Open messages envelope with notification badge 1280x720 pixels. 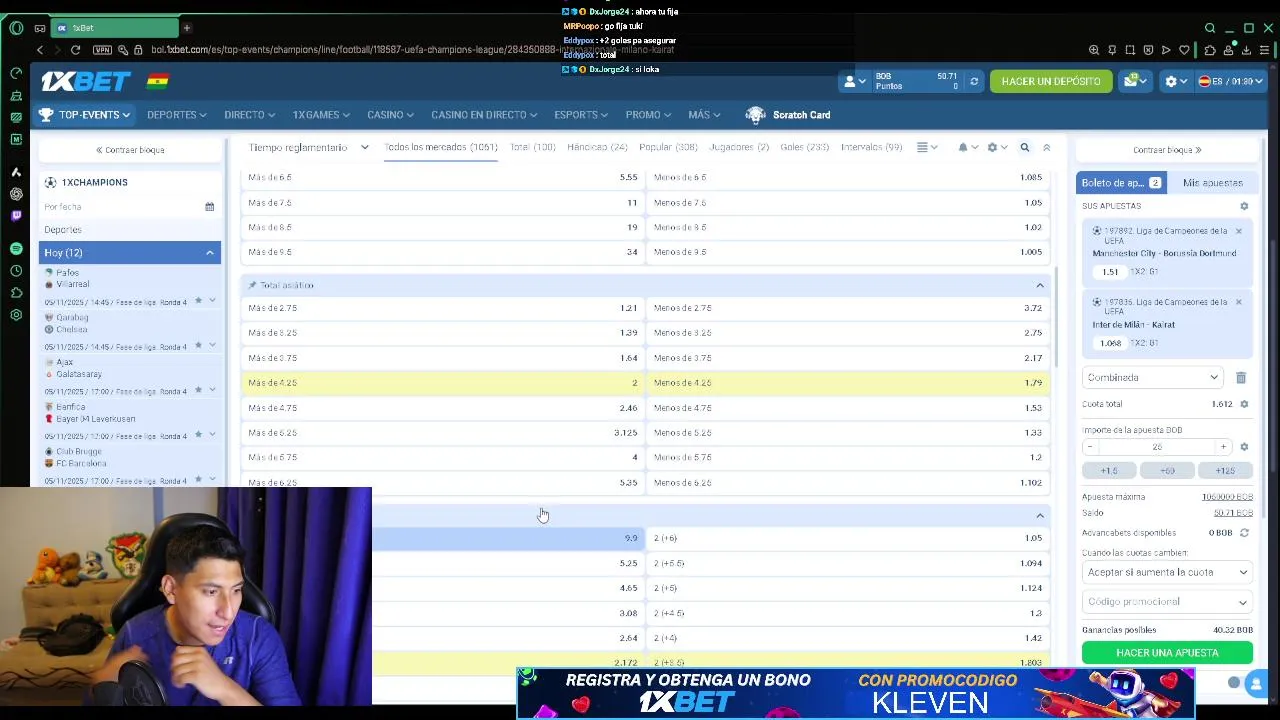click(1133, 81)
